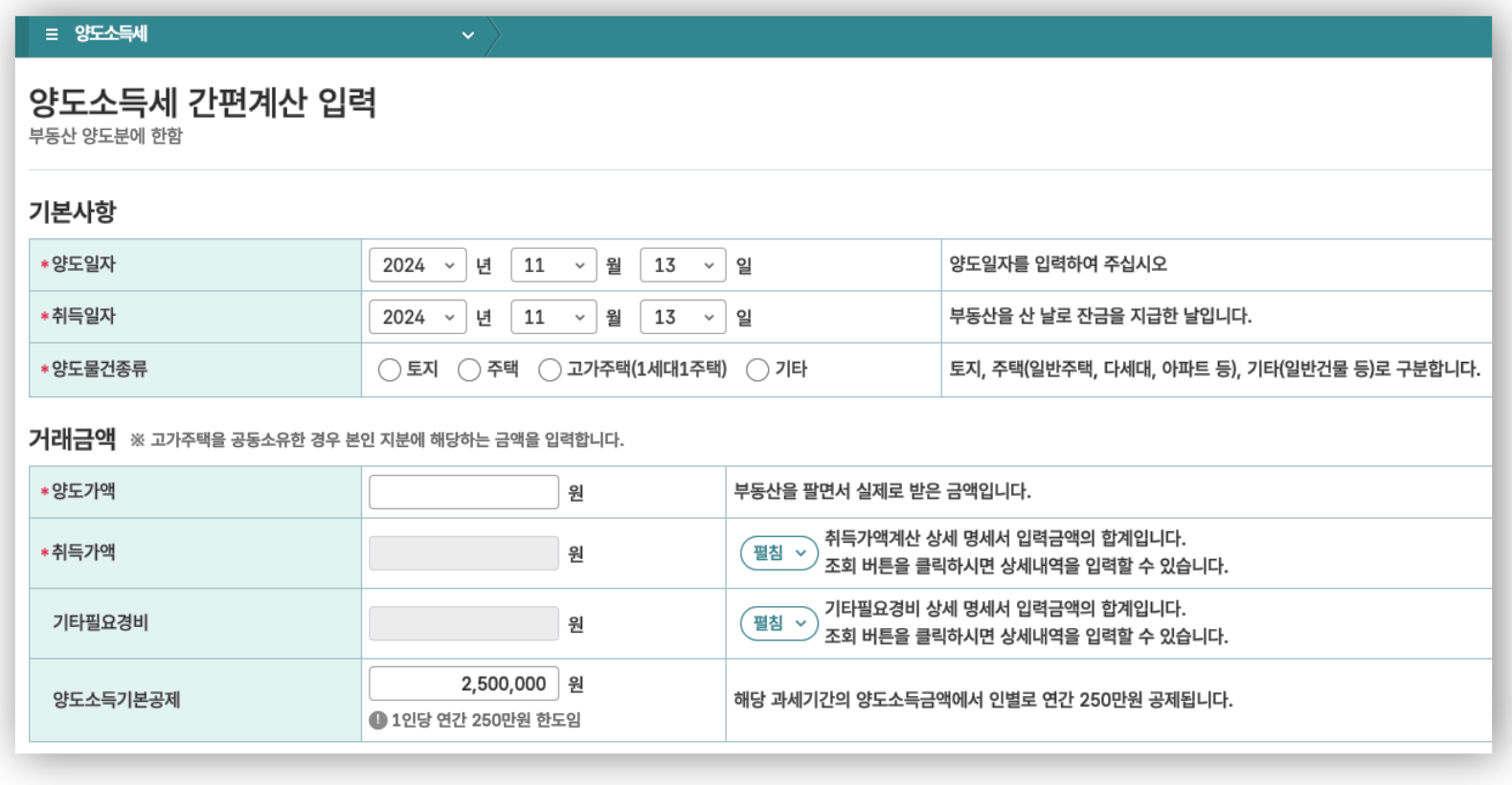Click the 1인당 연간 250만원 한도임 note
1512x785 pixels.
pyautogui.click(x=486, y=720)
